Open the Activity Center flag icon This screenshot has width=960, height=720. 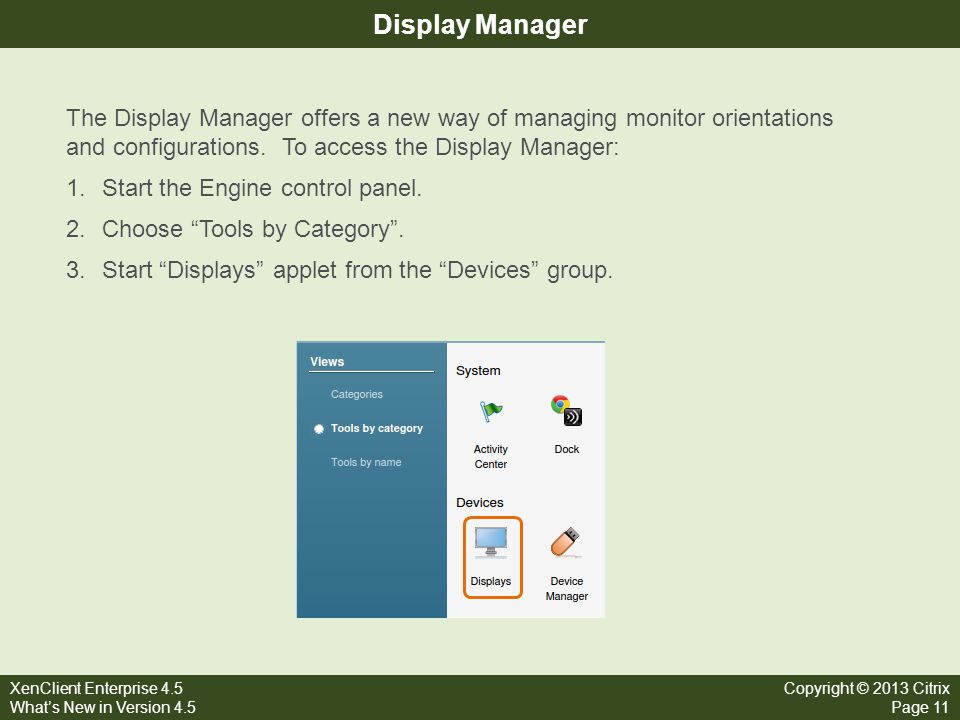pos(490,411)
